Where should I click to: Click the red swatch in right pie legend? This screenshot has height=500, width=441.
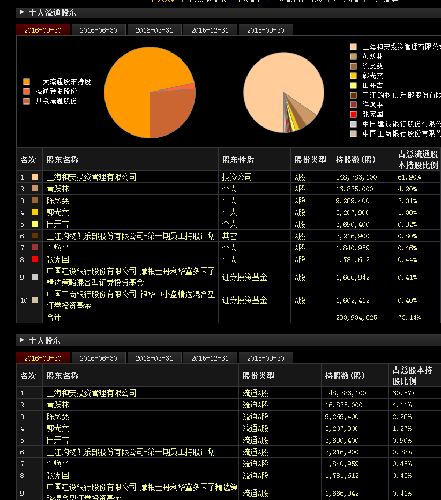click(x=353, y=114)
